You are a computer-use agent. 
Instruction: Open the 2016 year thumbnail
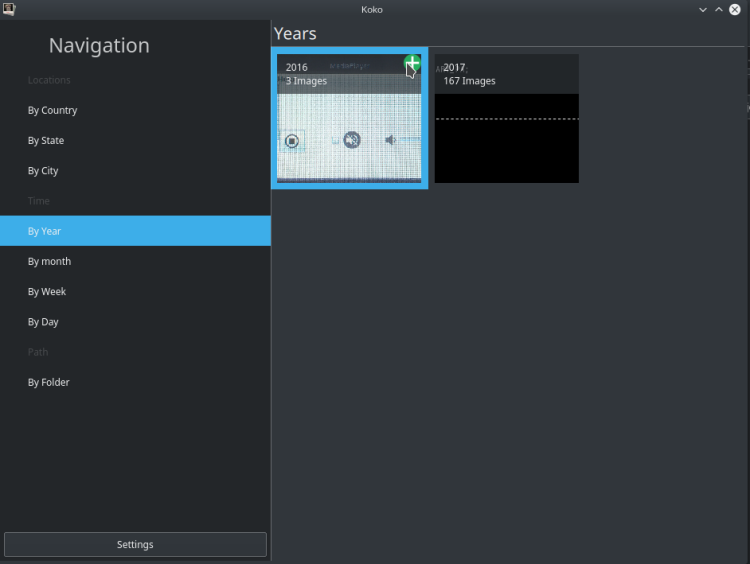(349, 118)
